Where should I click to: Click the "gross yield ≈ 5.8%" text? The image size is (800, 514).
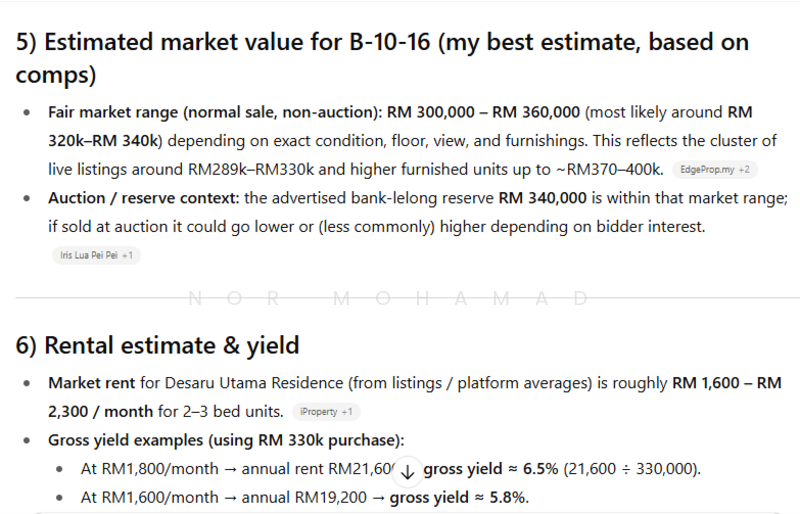click(x=459, y=497)
